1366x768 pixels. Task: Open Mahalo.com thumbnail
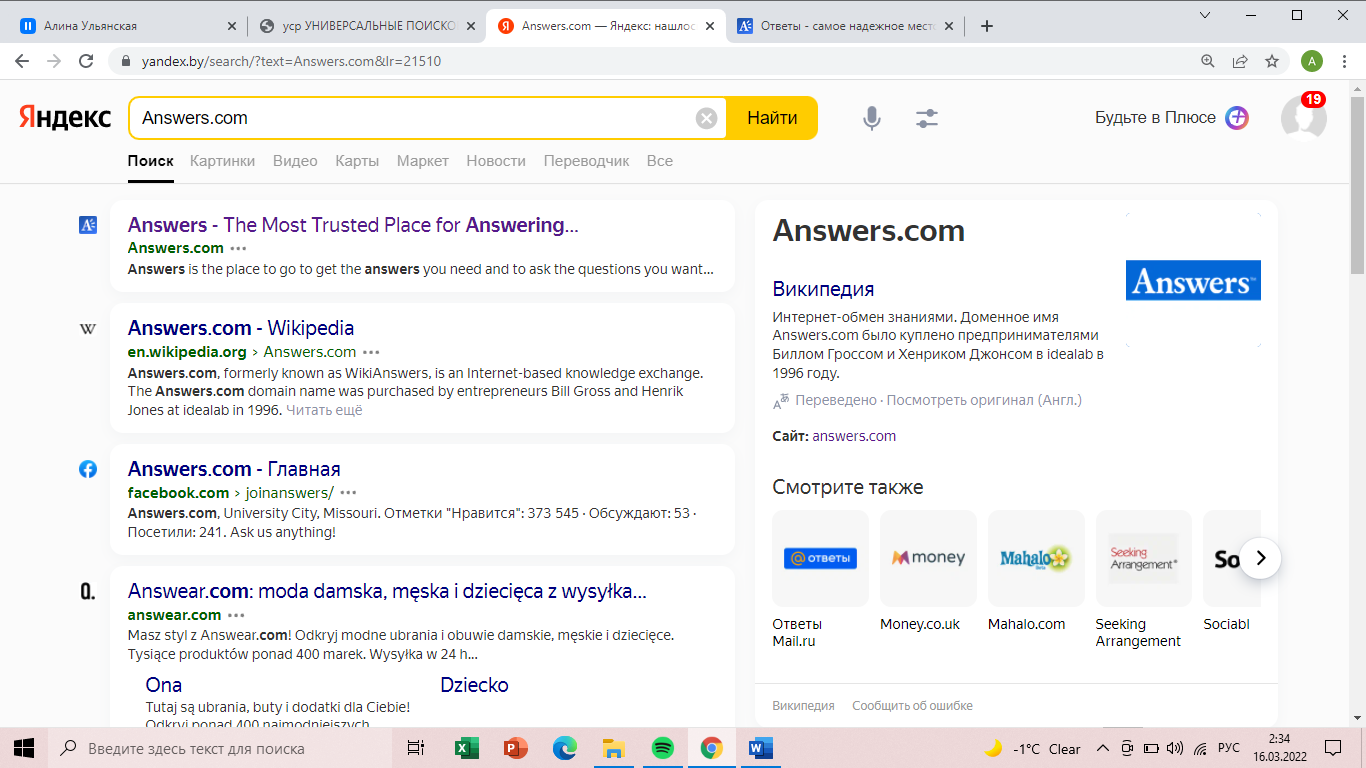pos(1036,558)
